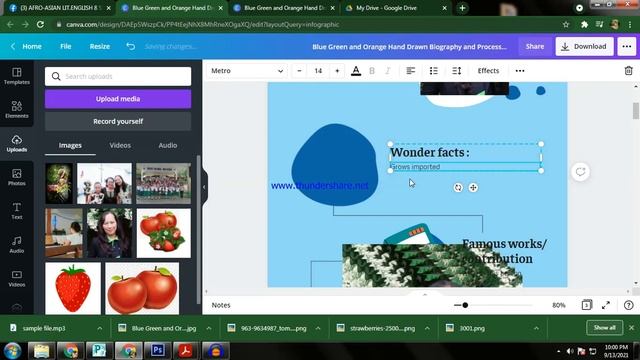Screen dimensions: 640x360
Task: Open the Uploads sidebar panel
Action: 17,144
